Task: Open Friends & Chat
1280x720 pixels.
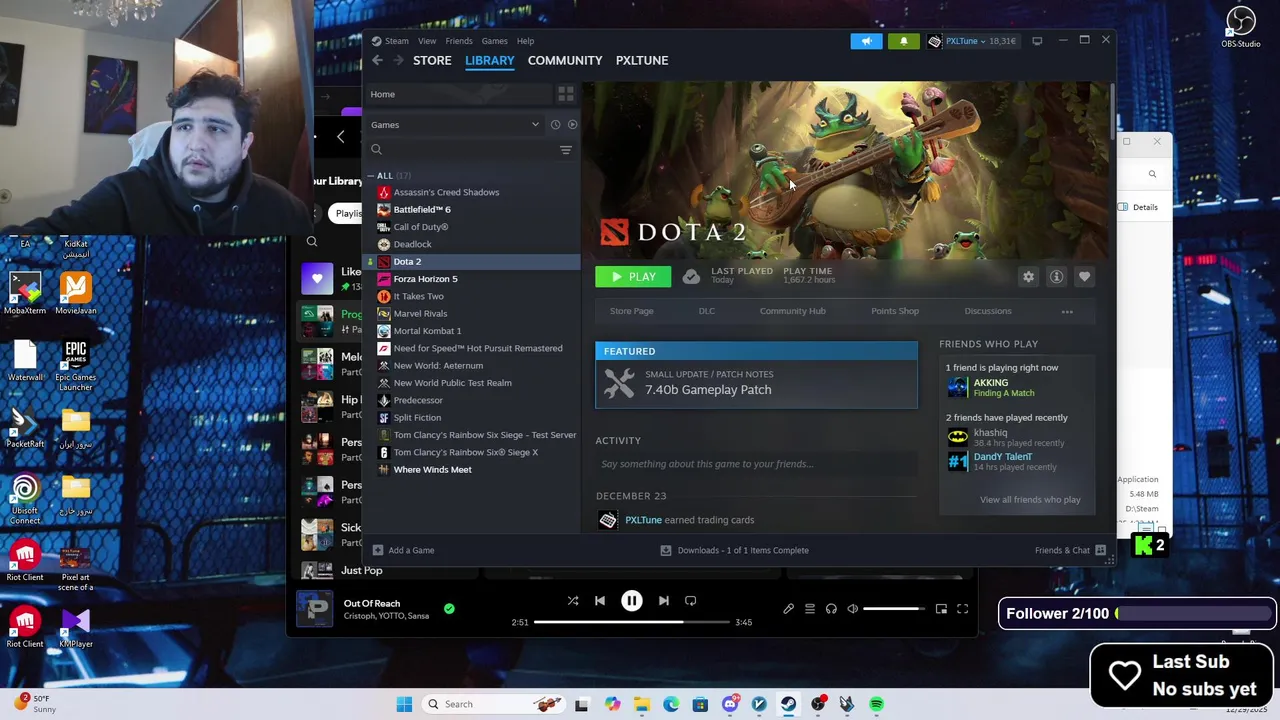Action: tap(1070, 550)
